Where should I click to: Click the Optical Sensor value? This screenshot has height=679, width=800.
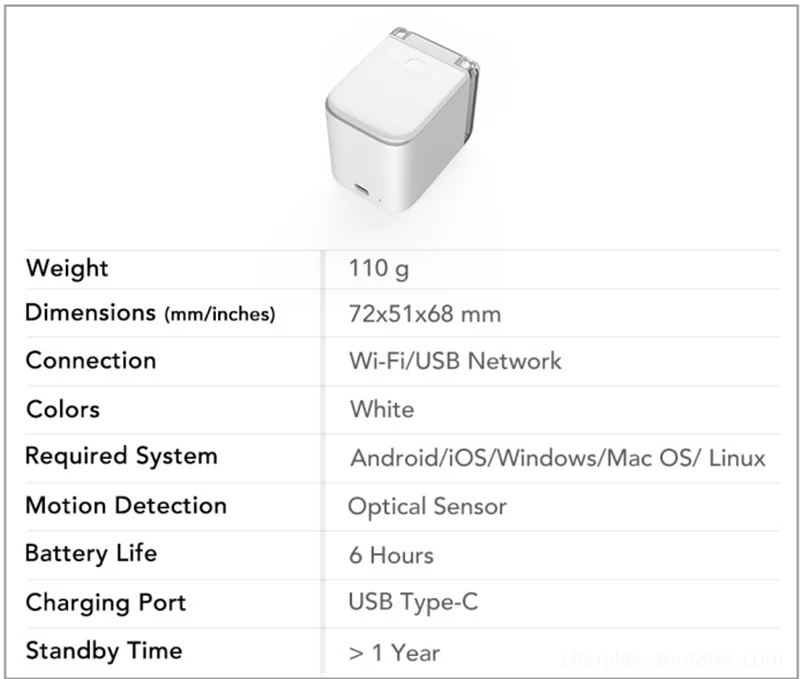[427, 506]
